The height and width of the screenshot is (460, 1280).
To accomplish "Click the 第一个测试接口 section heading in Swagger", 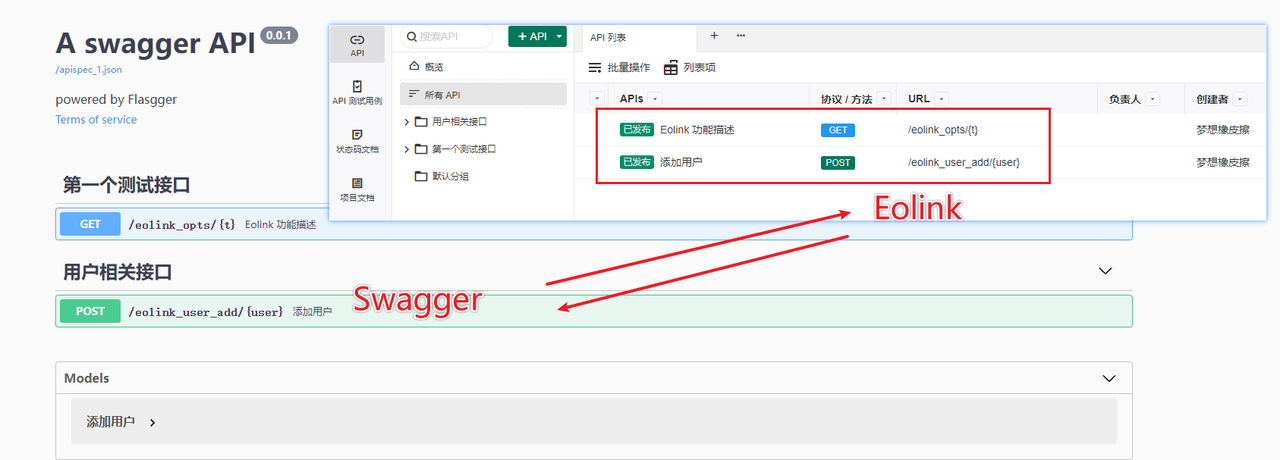I will [126, 185].
